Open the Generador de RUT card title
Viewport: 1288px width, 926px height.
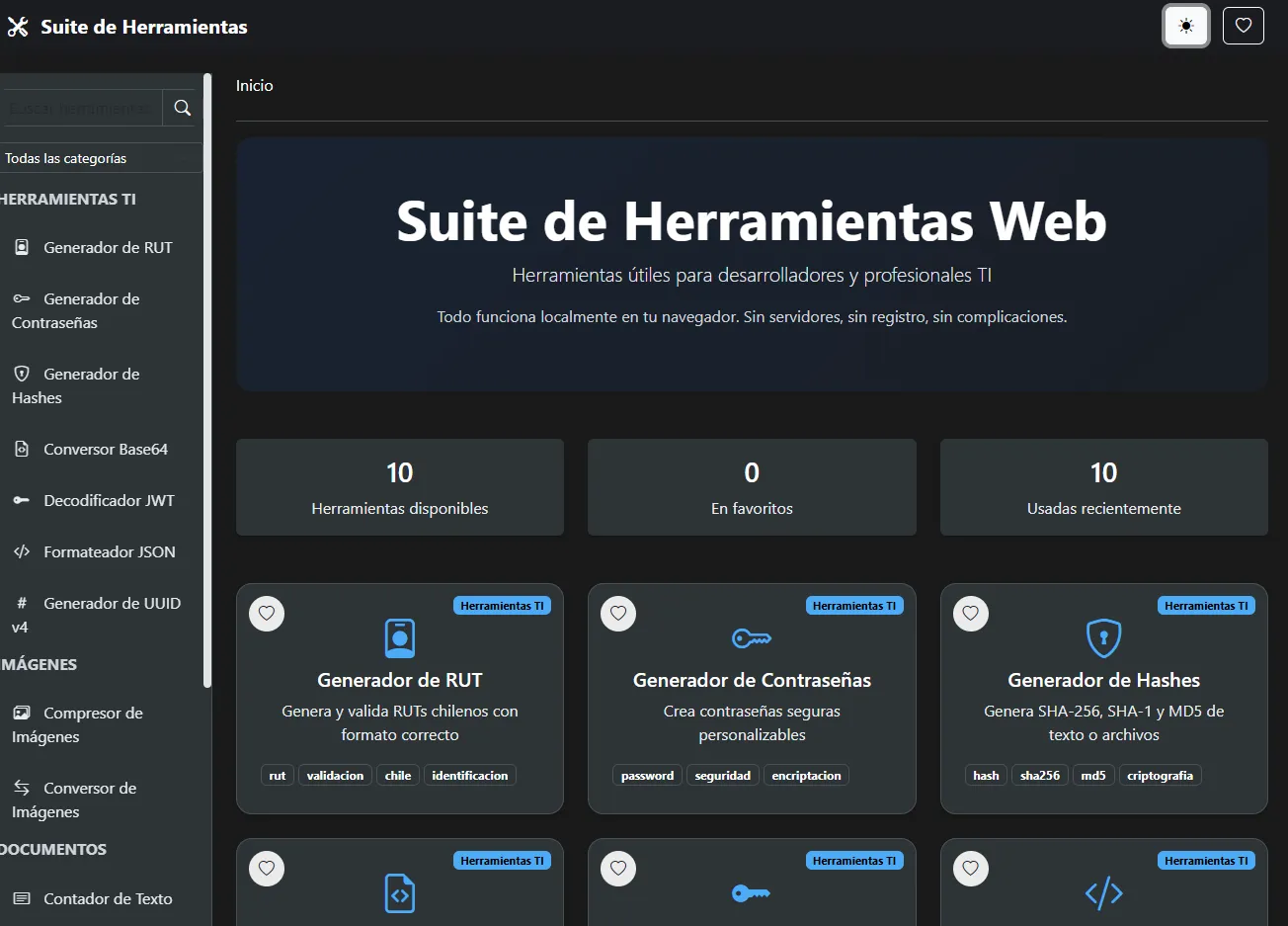[400, 680]
